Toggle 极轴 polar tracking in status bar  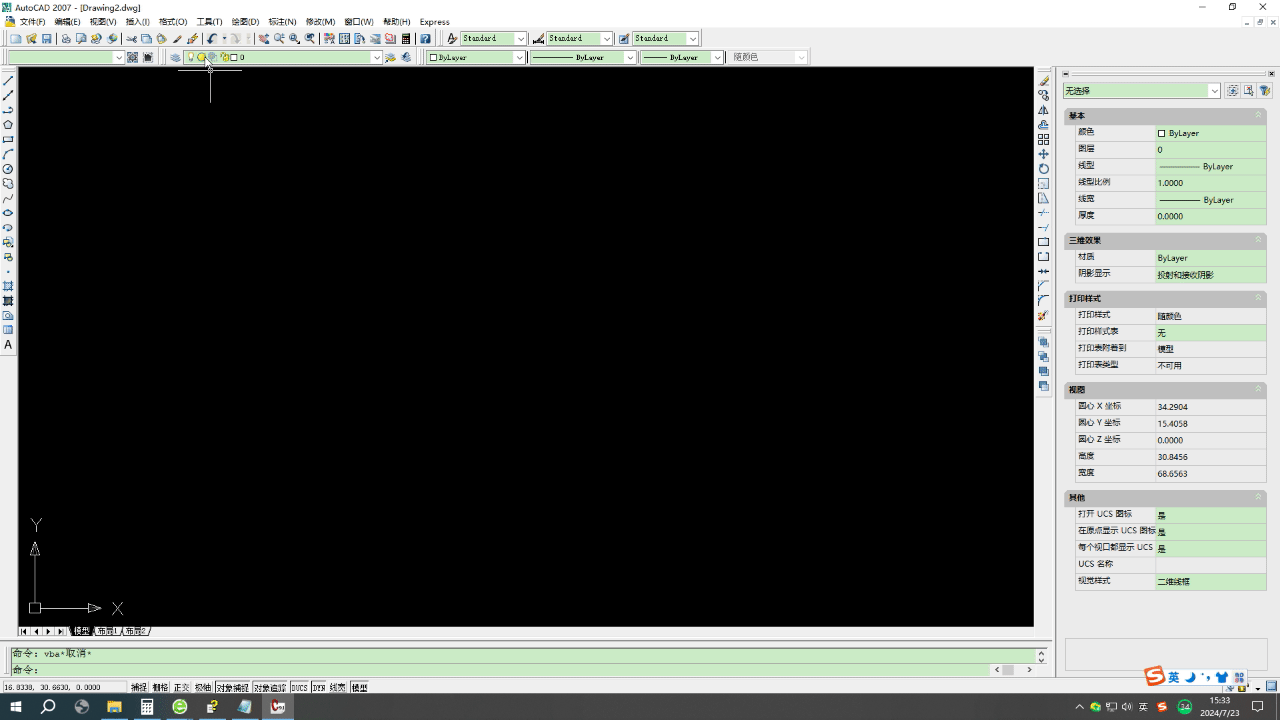point(203,688)
